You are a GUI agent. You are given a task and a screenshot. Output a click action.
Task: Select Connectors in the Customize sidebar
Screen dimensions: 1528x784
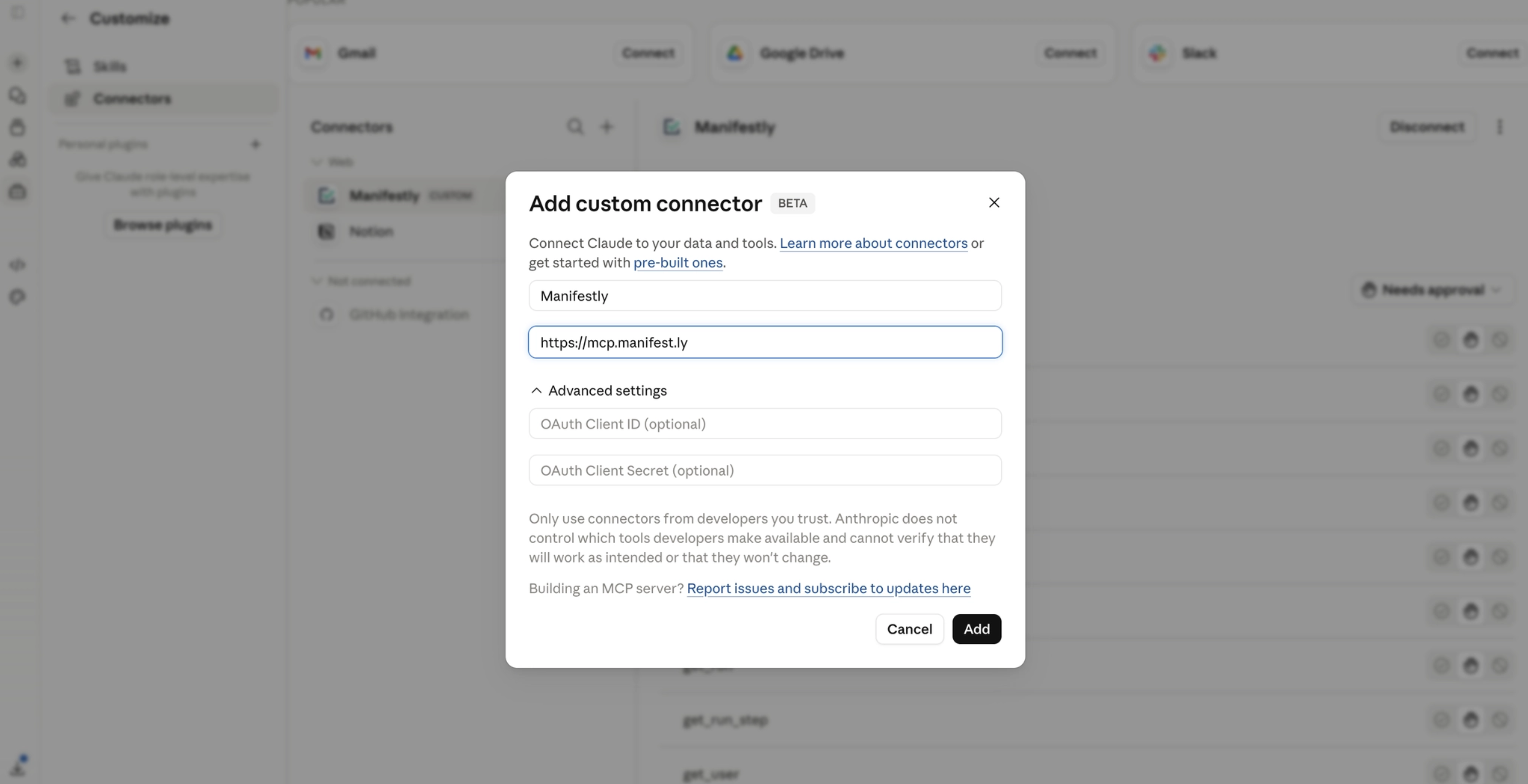point(163,99)
